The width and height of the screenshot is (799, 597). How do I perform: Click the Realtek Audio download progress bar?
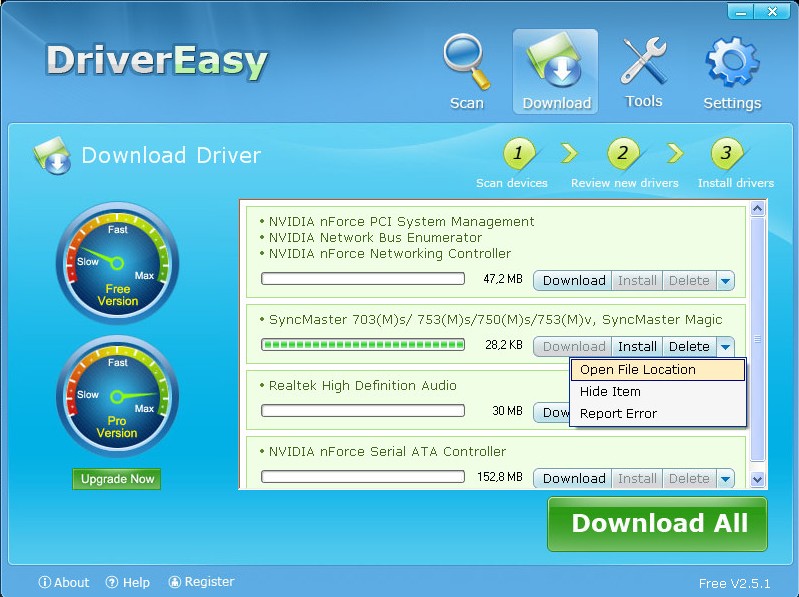[x=363, y=411]
